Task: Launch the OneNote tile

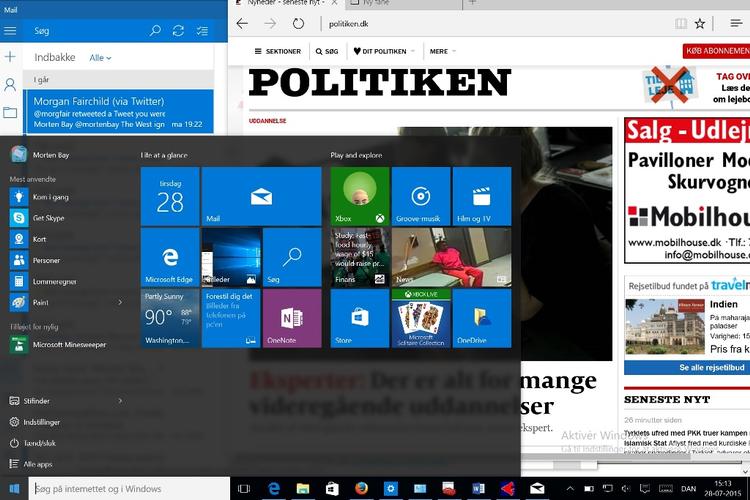Action: (x=292, y=318)
